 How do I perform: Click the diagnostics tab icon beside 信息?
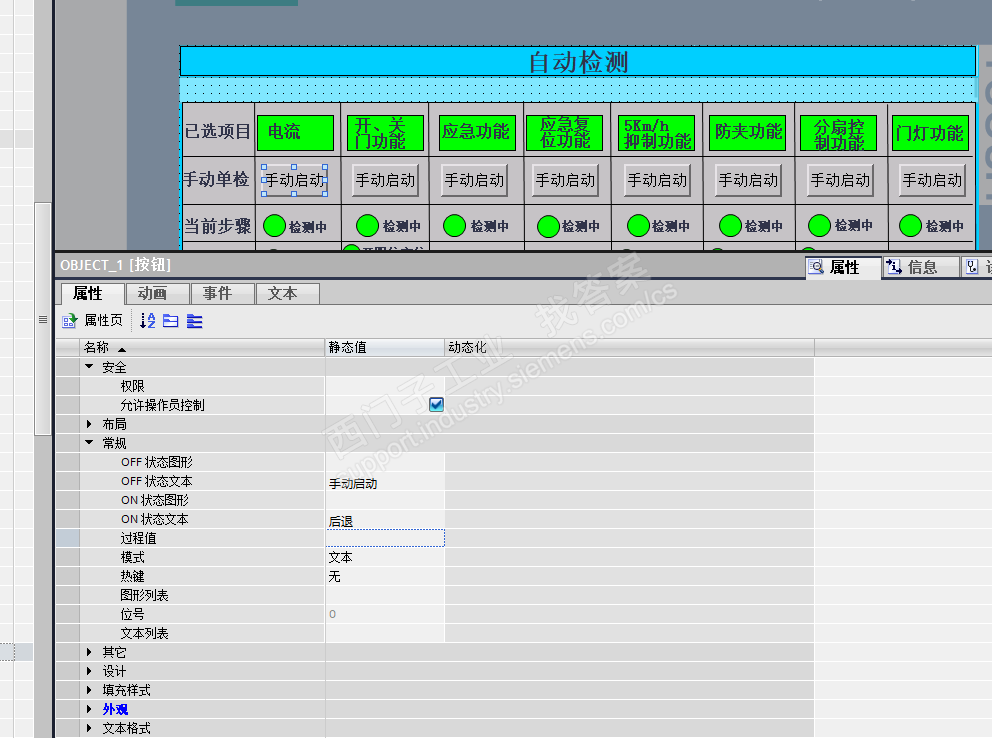[x=972, y=267]
